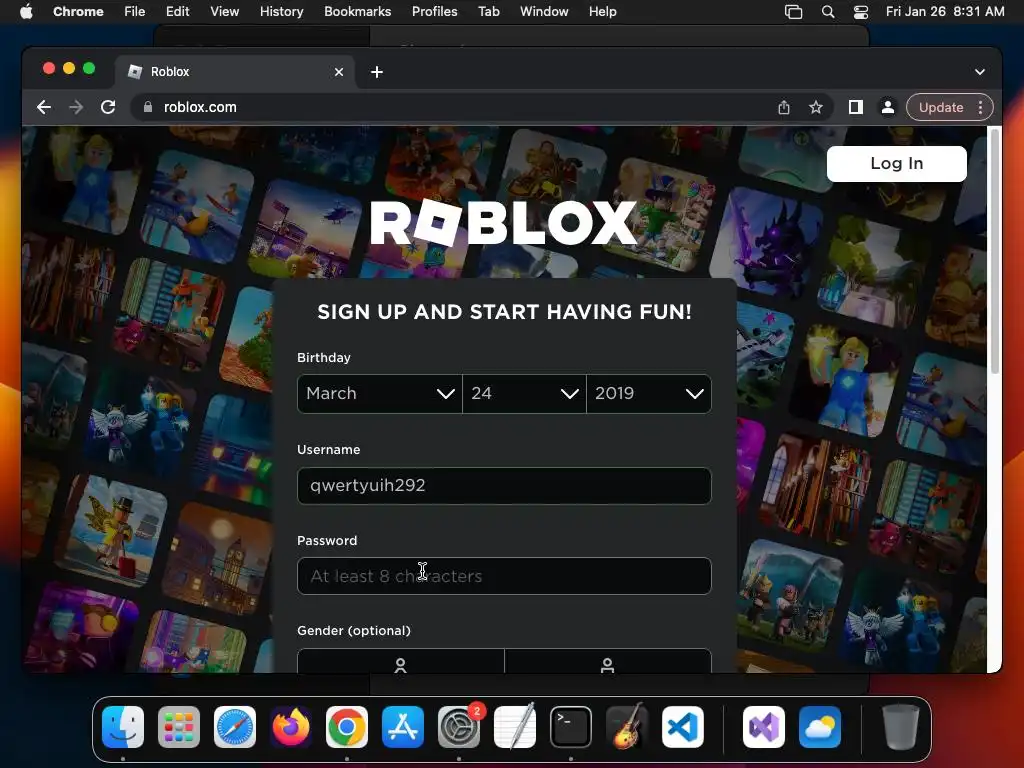
Task: Click the Stage Manager icon in menu bar
Action: [x=793, y=12]
